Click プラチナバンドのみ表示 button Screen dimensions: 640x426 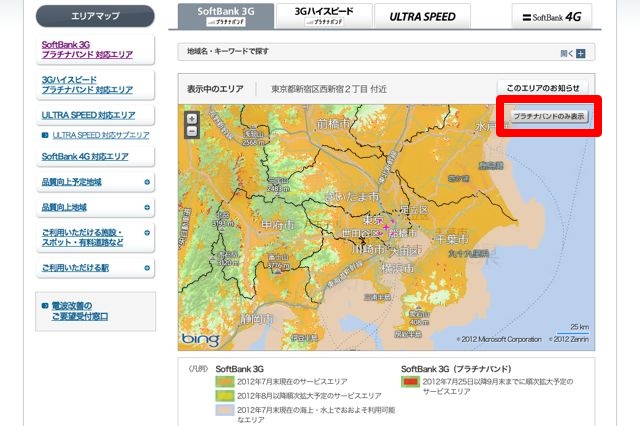point(549,116)
